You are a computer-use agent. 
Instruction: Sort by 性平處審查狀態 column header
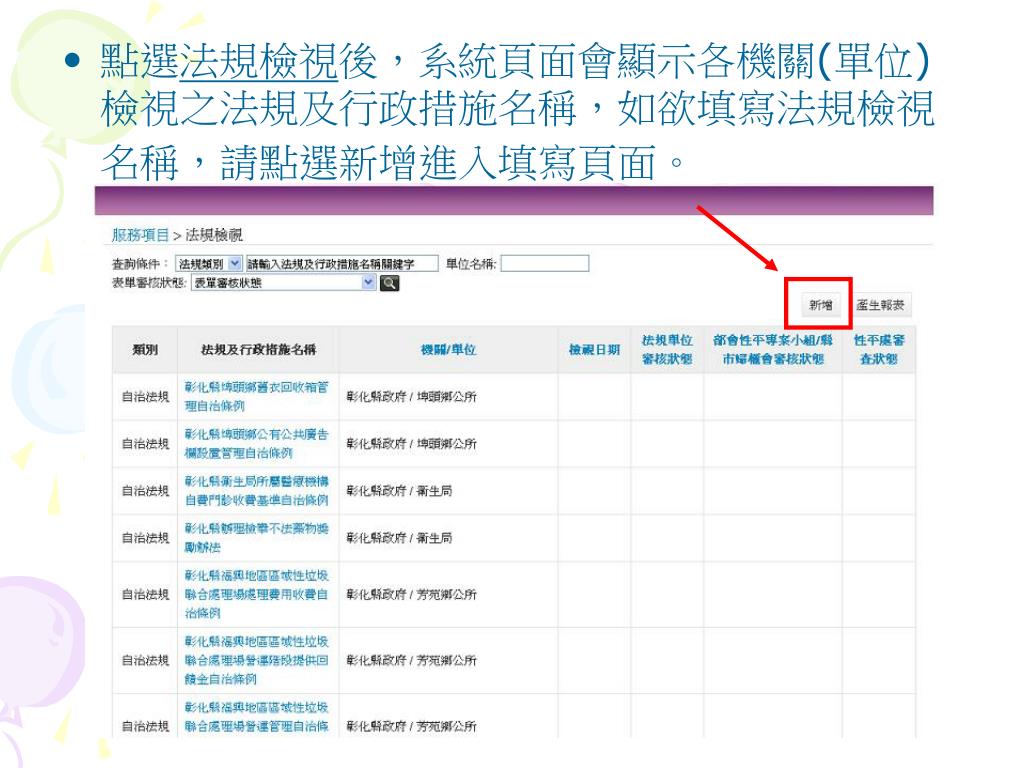[x=879, y=350]
